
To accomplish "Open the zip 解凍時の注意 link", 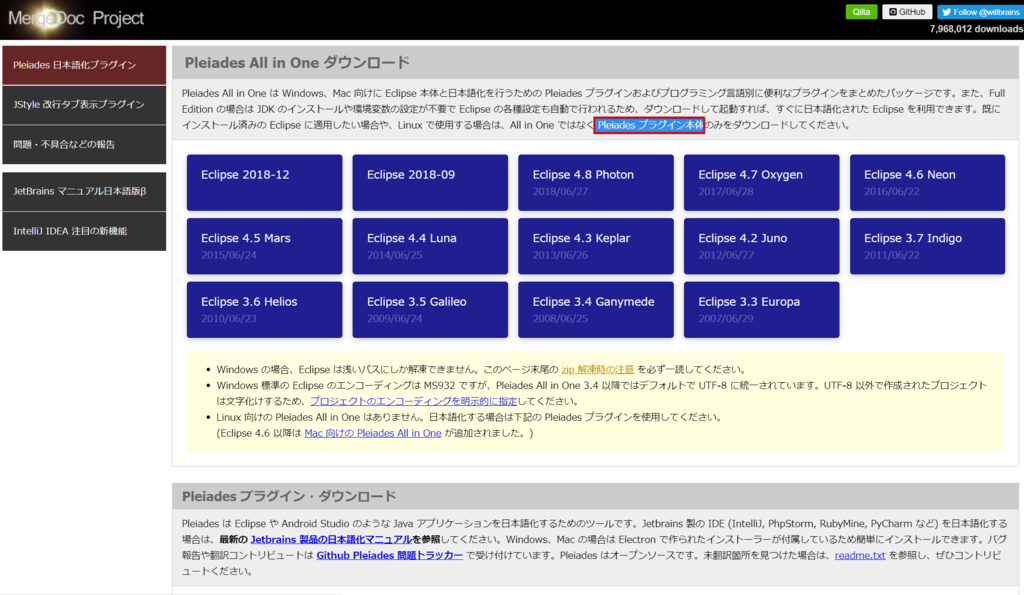I will [598, 370].
